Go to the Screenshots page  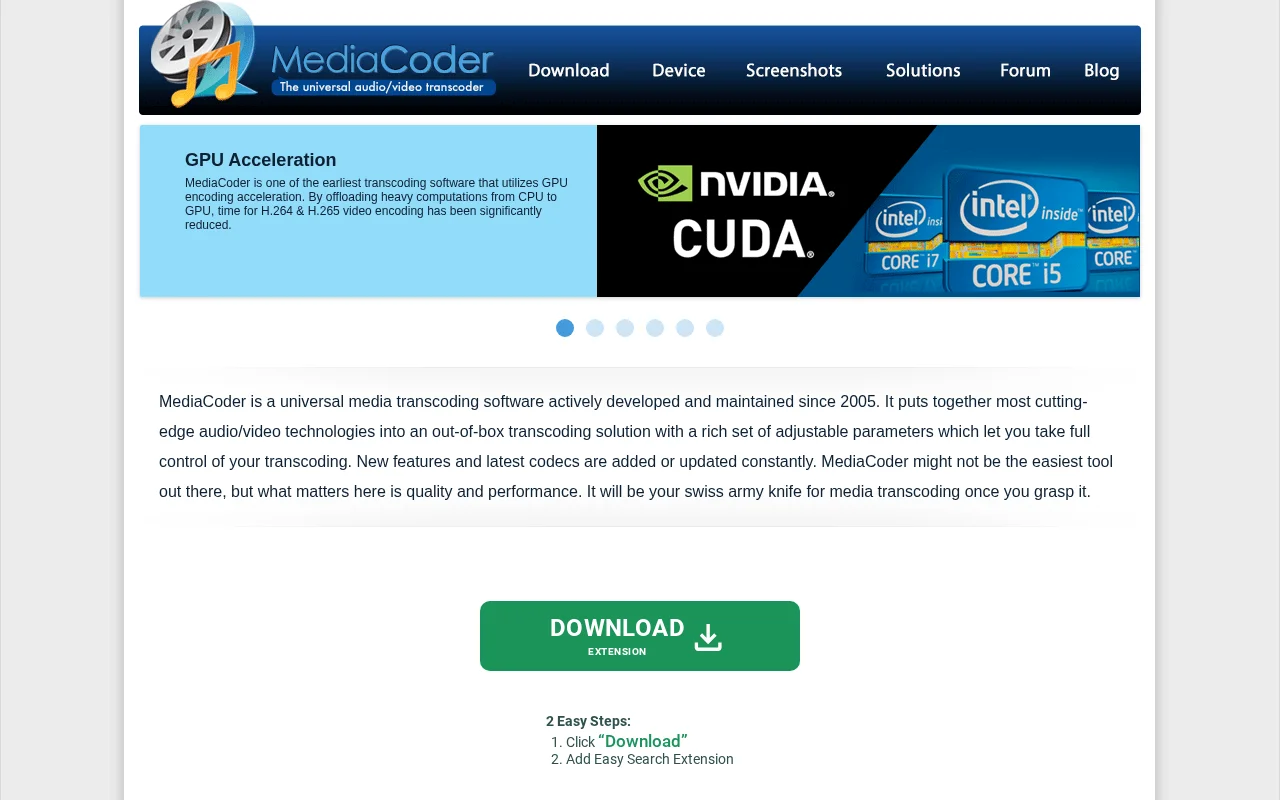coord(794,70)
